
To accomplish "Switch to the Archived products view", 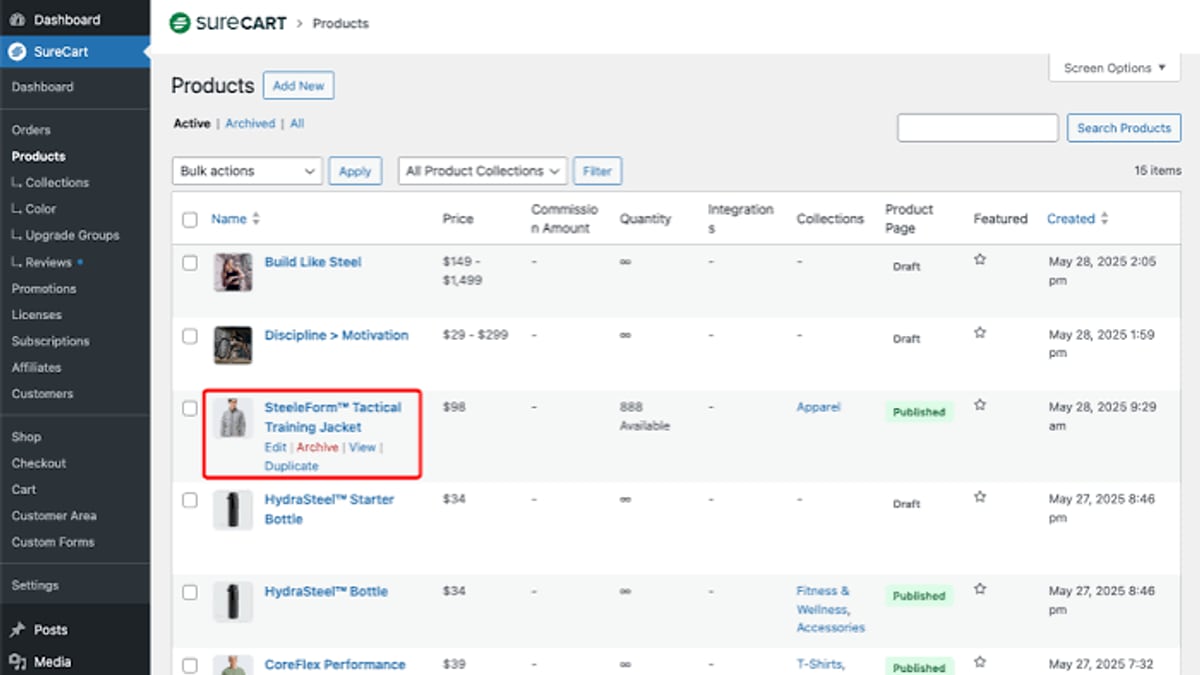I will tap(250, 124).
